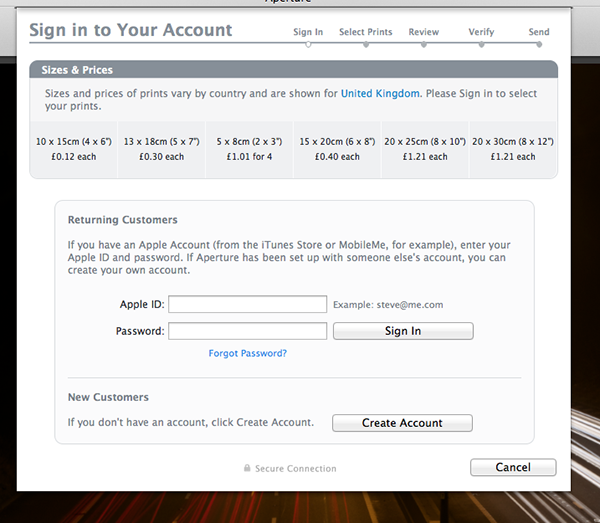The height and width of the screenshot is (523, 600).
Task: Open the Forgot Password? link
Action: click(248, 353)
